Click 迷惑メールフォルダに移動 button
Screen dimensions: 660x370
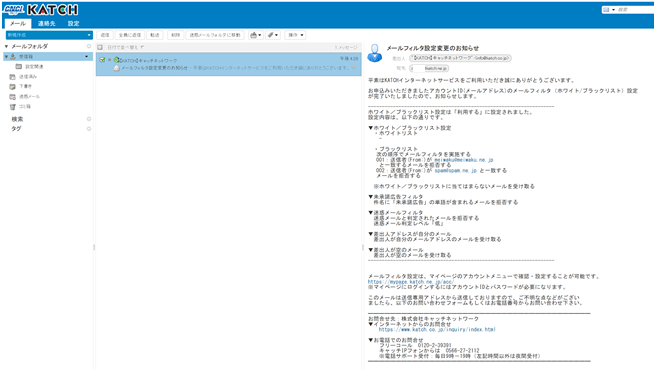[215, 35]
